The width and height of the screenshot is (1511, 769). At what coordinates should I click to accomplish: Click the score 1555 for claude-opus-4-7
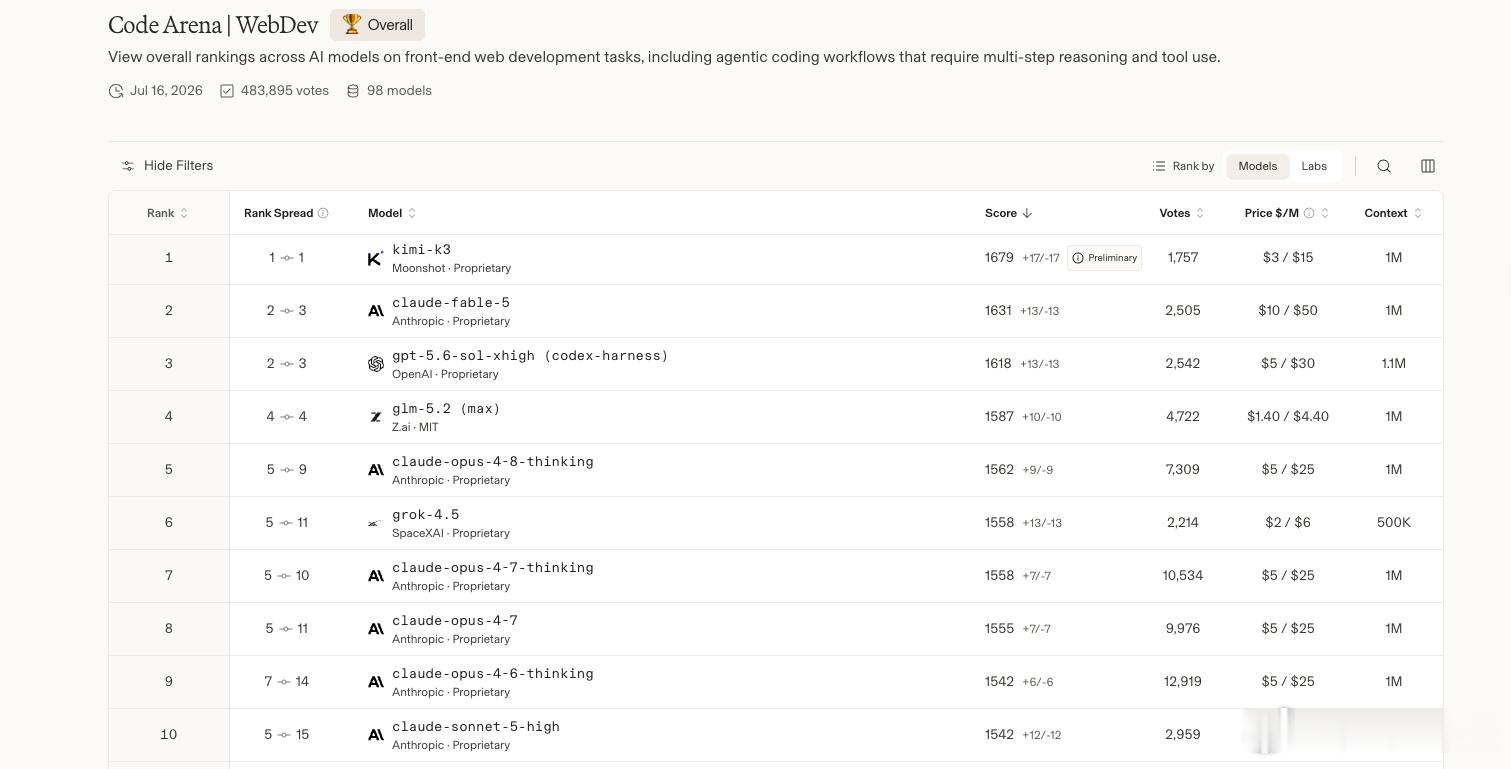[x=999, y=629]
